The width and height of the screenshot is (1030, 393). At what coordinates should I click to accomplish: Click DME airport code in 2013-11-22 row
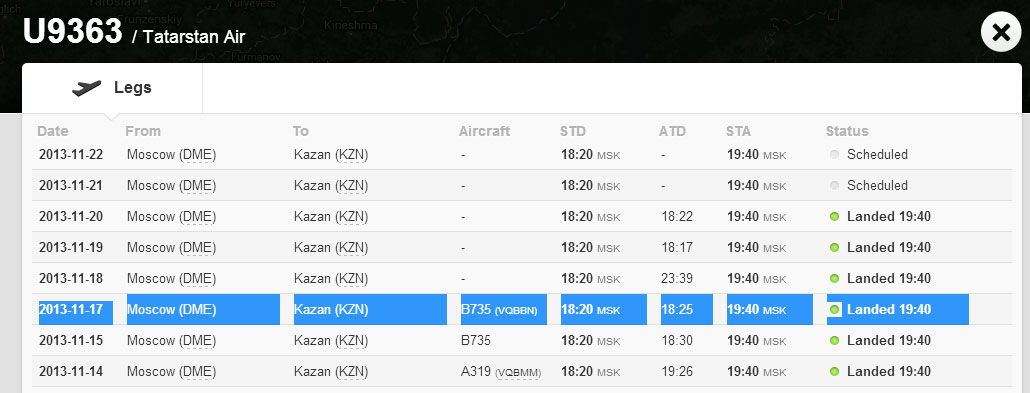(x=198, y=155)
